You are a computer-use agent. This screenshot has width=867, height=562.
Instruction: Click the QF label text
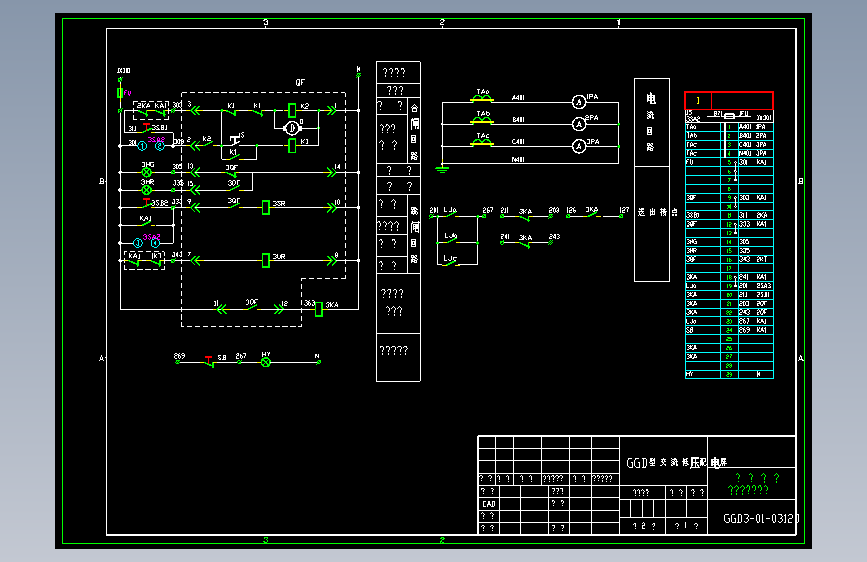(x=300, y=82)
